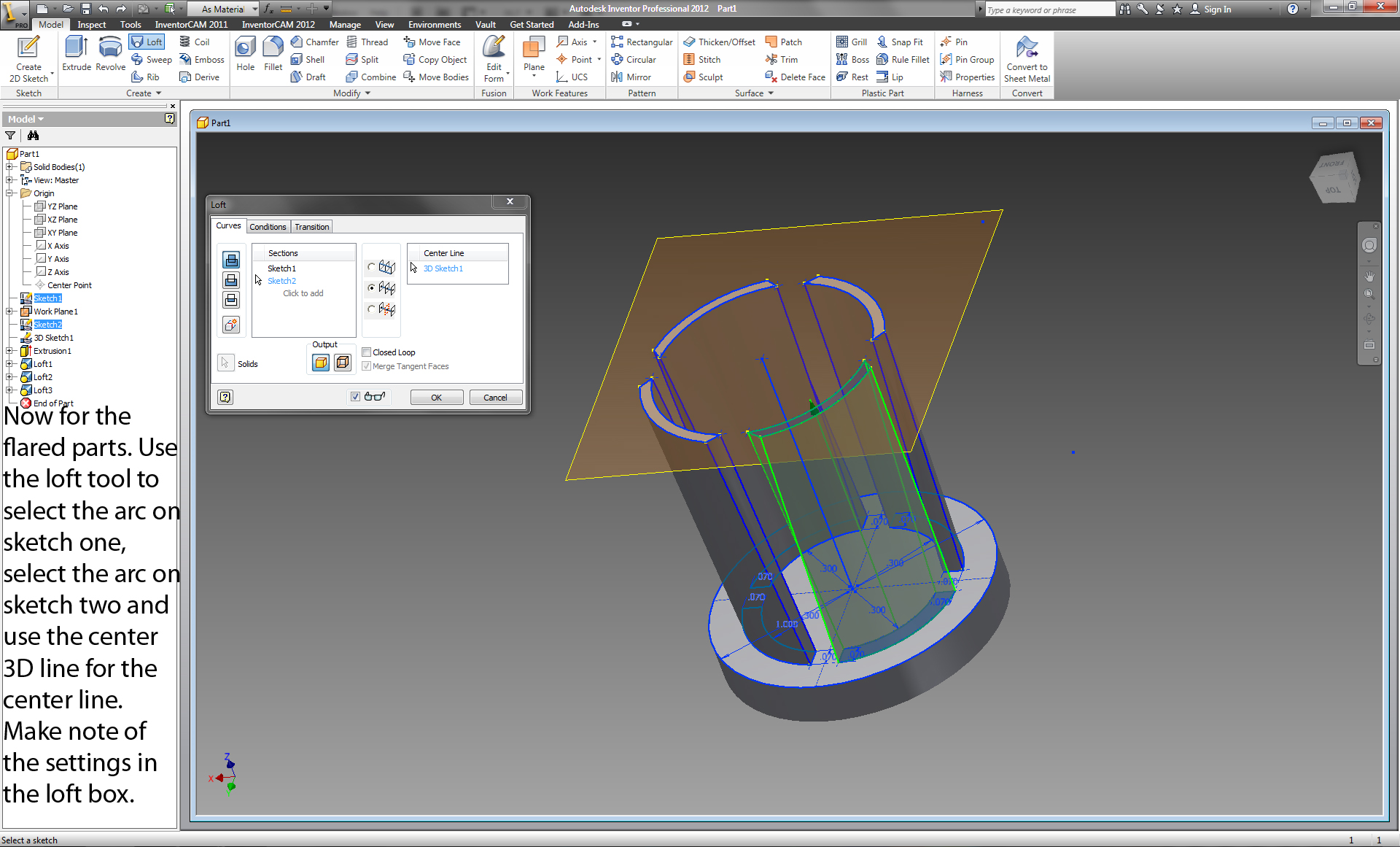Toggle the loft preview checkbox

click(x=355, y=397)
